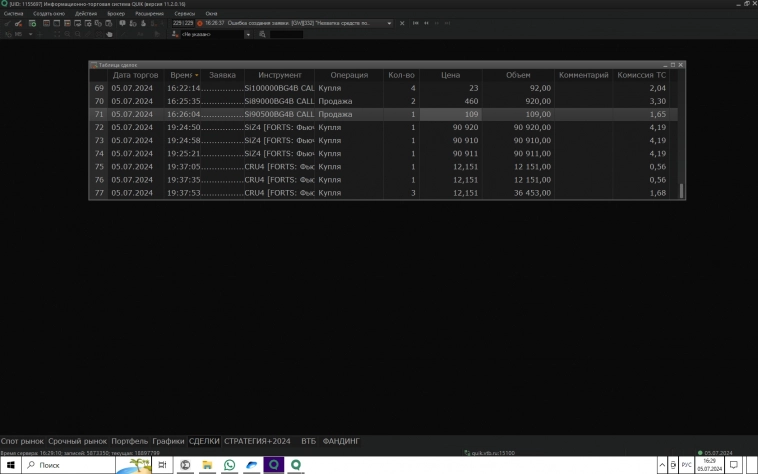This screenshot has height=474, width=758.
Task: Open the WhatsApp icon in the taskbar
Action: [x=229, y=465]
